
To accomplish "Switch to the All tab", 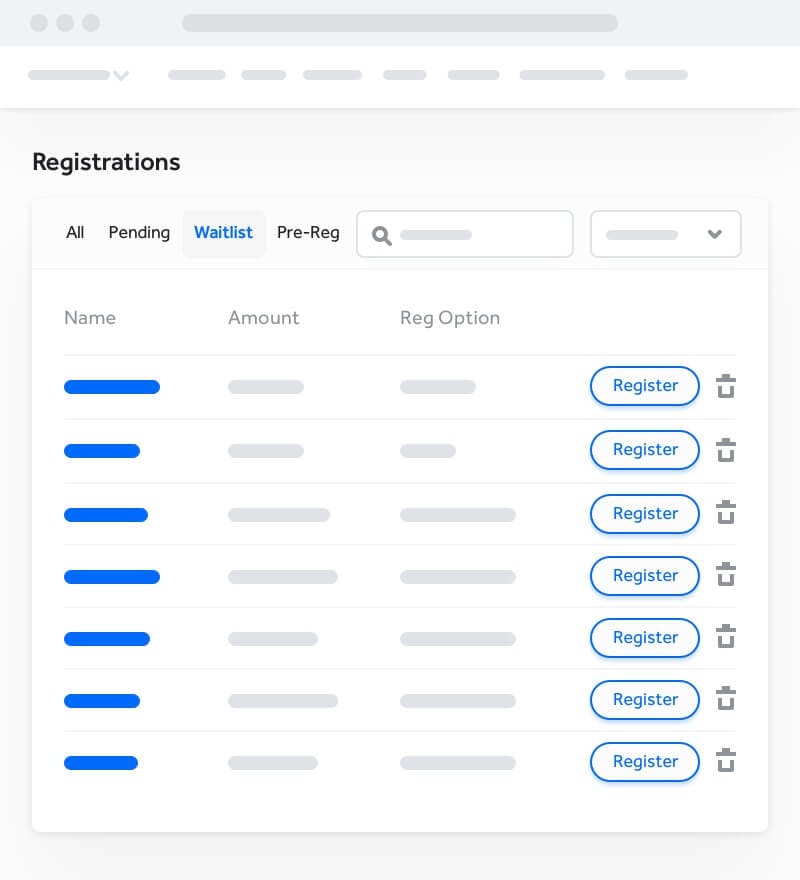I will 75,233.
